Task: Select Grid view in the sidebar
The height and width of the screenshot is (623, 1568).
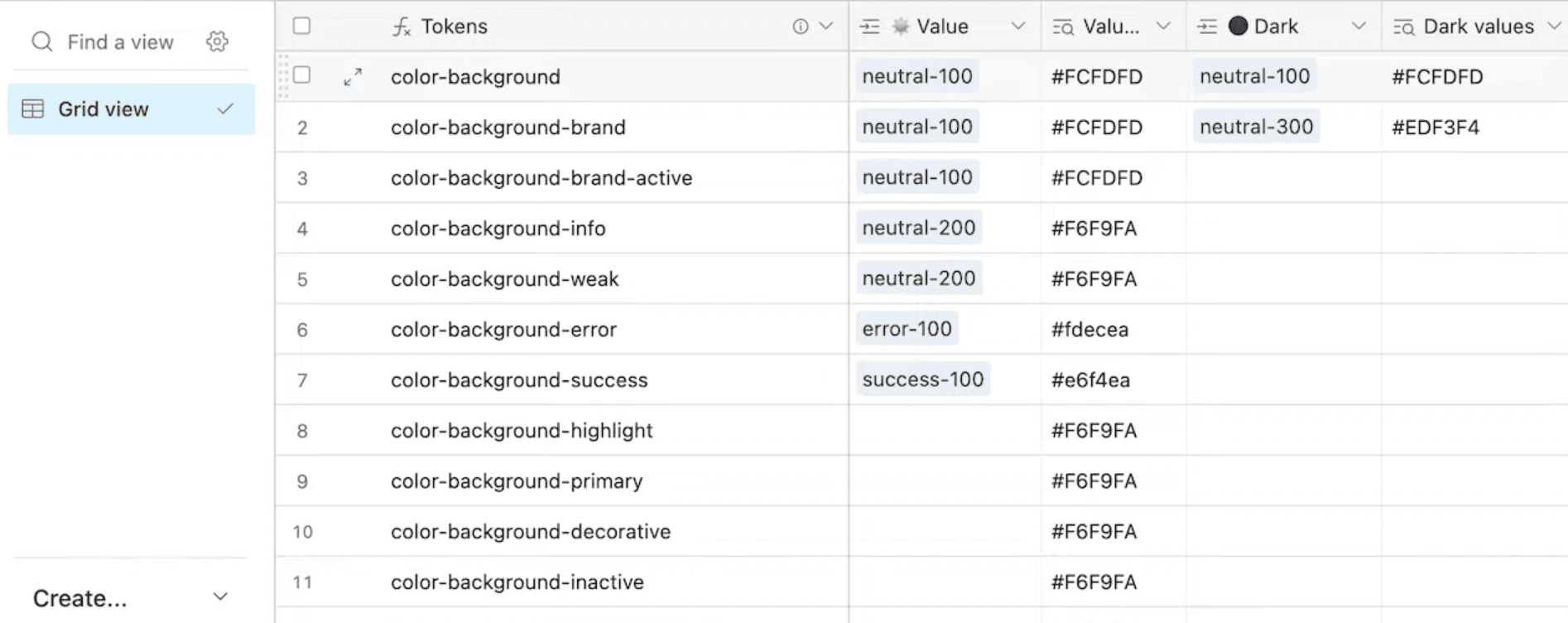Action: coord(103,109)
